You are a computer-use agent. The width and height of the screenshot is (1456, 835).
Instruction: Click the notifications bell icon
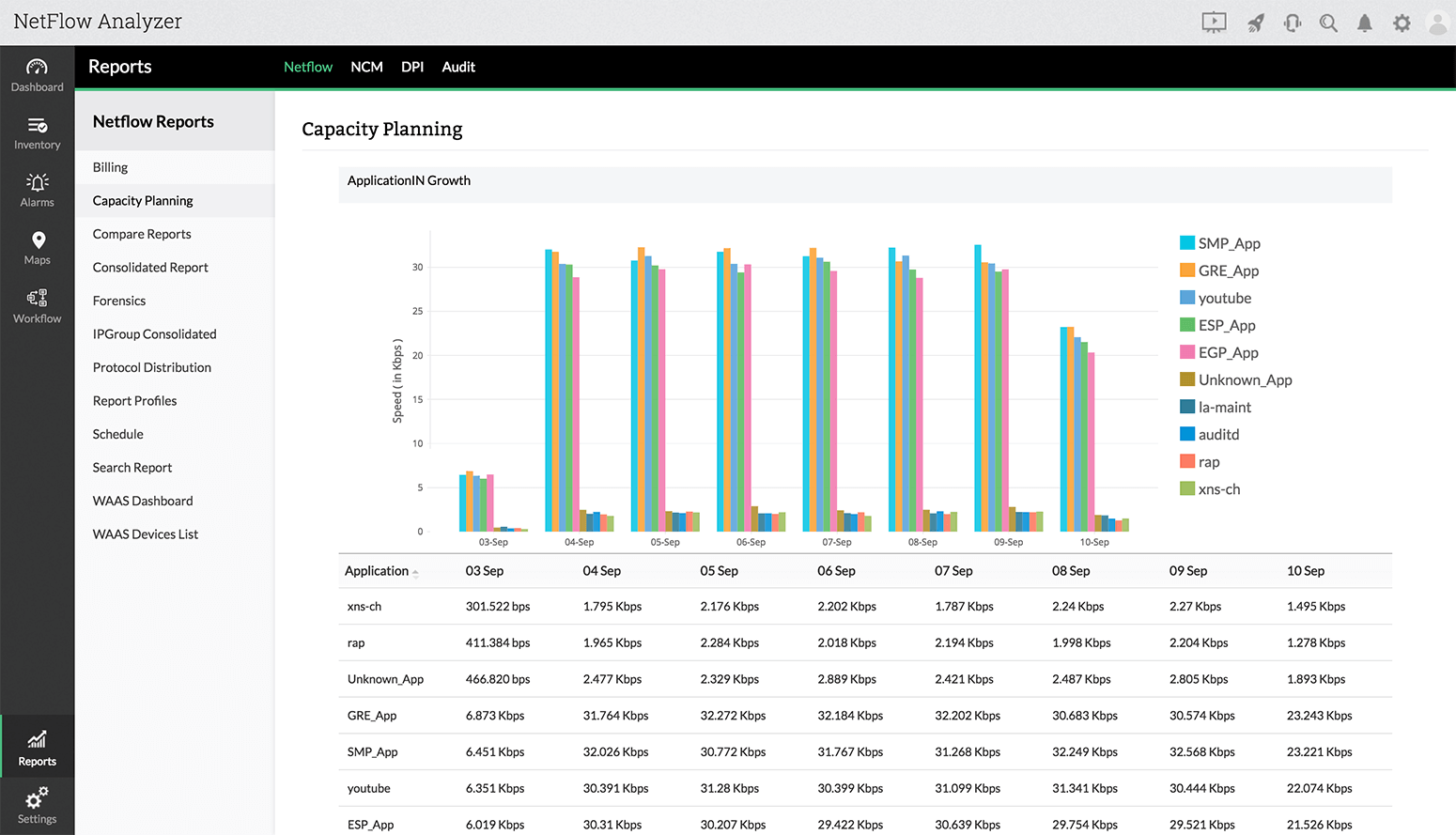click(1365, 22)
